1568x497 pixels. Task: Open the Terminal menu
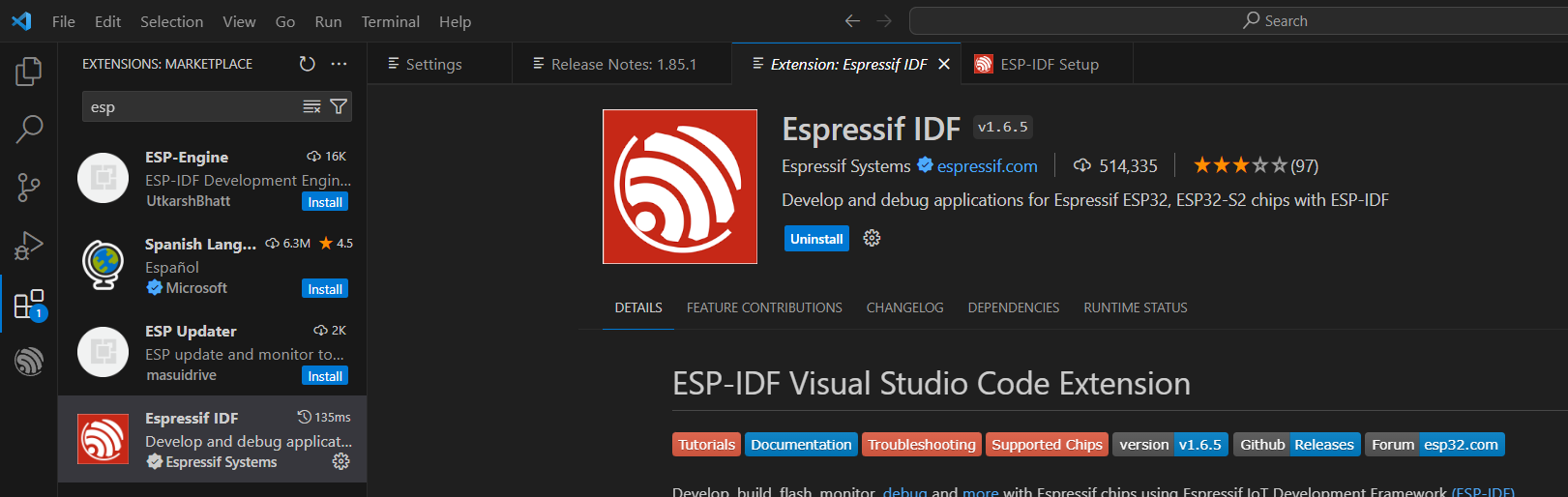click(x=391, y=21)
